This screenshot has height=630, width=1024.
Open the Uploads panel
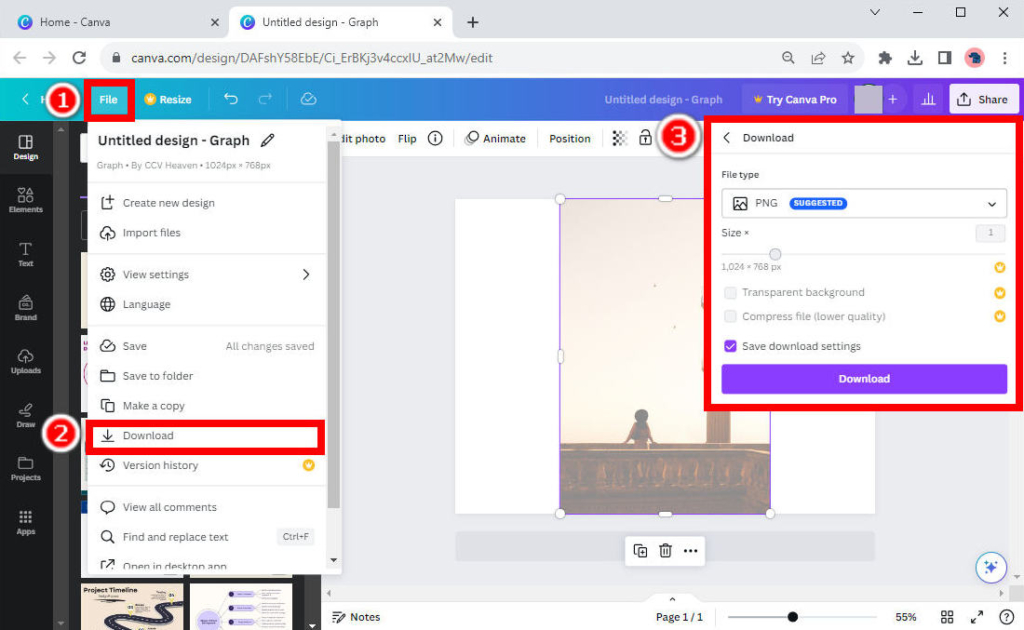tap(25, 360)
